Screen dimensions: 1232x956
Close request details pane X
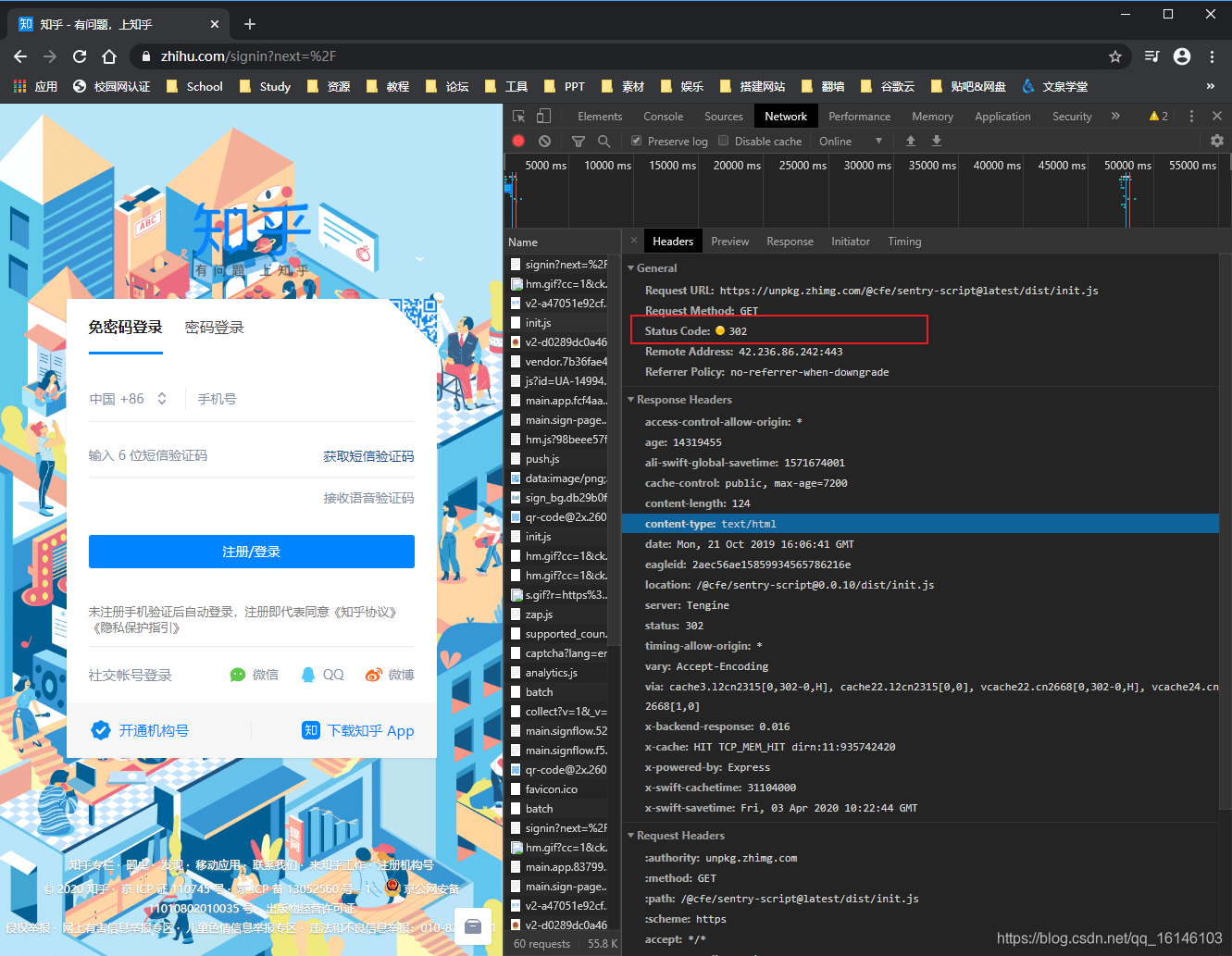tap(634, 241)
